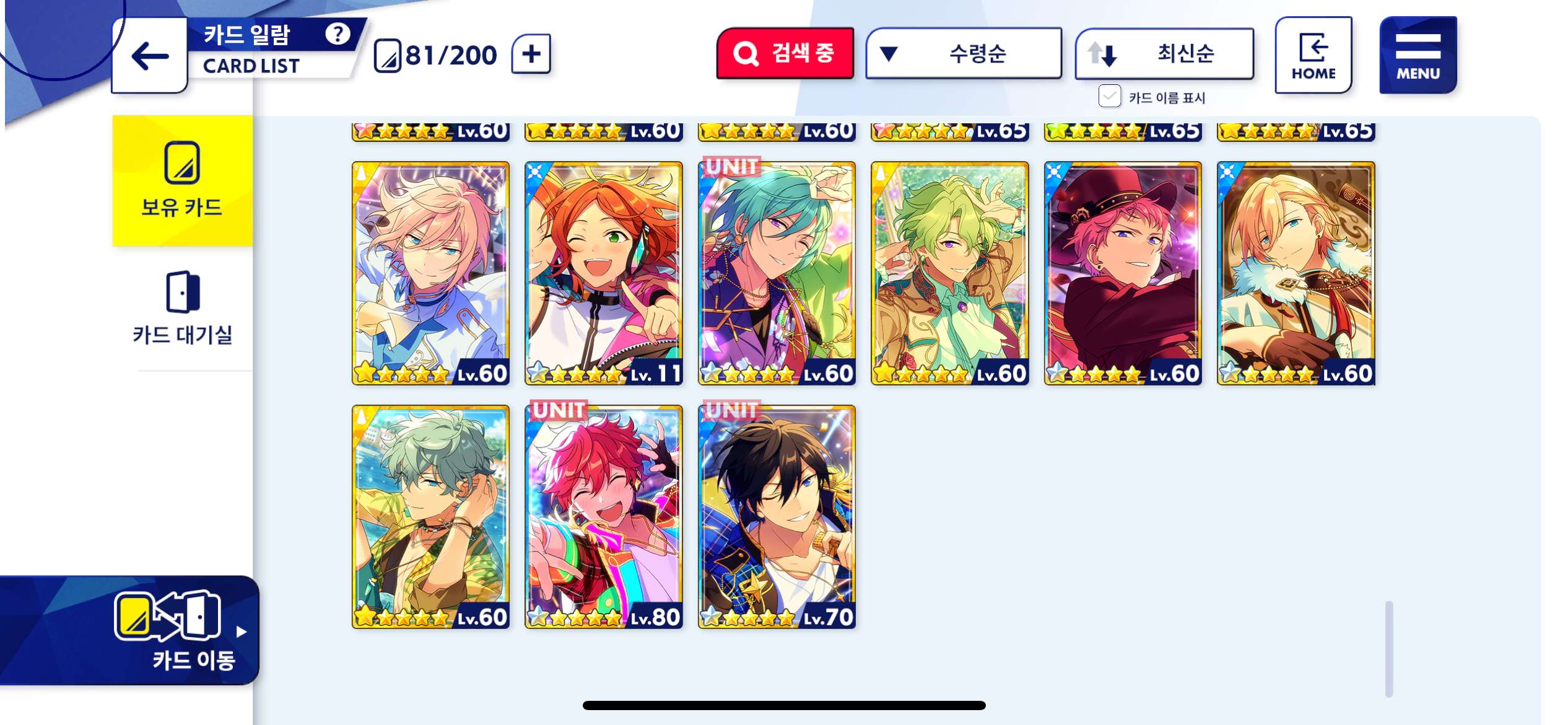Select the orange-haired card at Lv.11
1568x725 pixels.
pyautogui.click(x=603, y=273)
